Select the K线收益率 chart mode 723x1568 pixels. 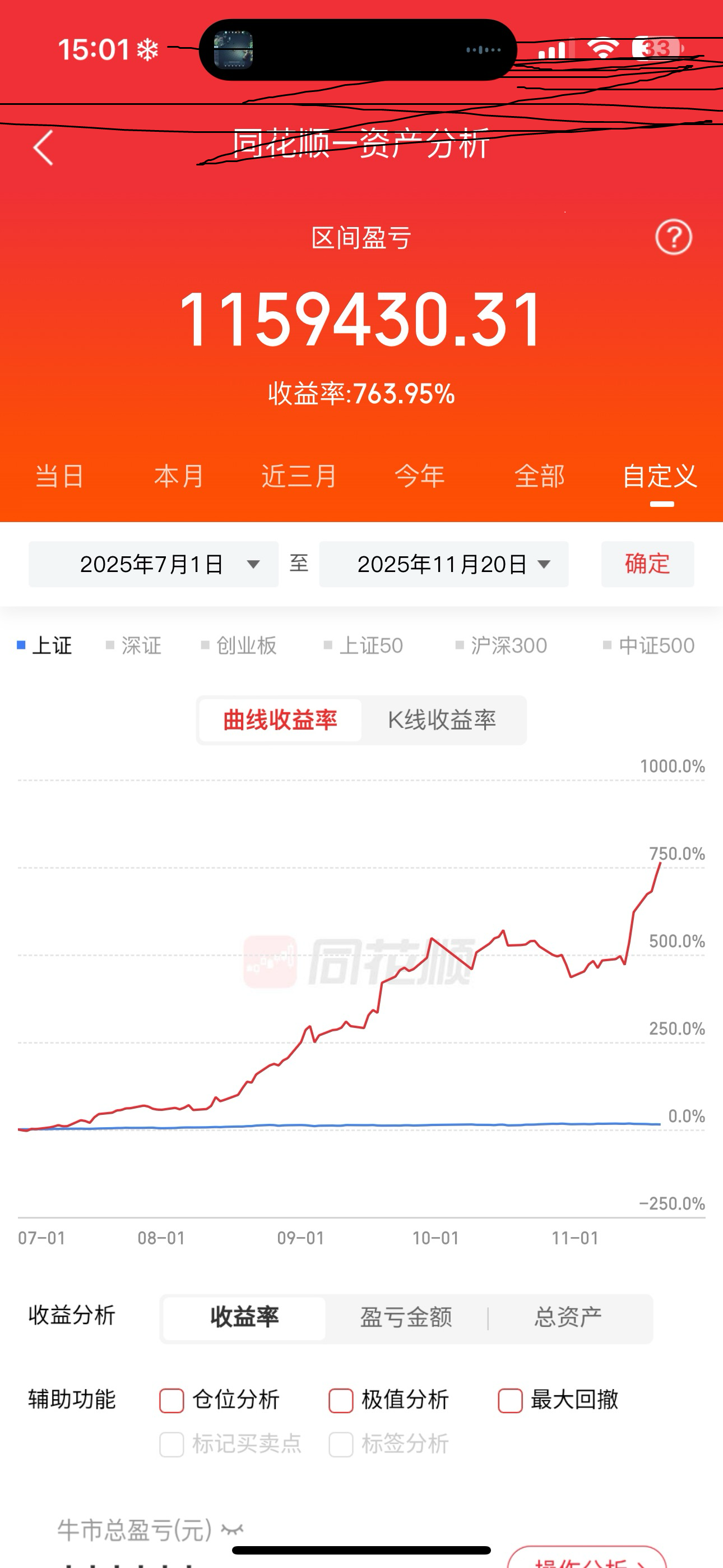coord(442,720)
